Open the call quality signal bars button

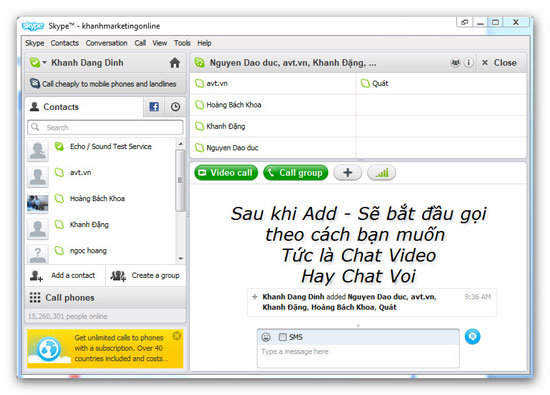[381, 173]
